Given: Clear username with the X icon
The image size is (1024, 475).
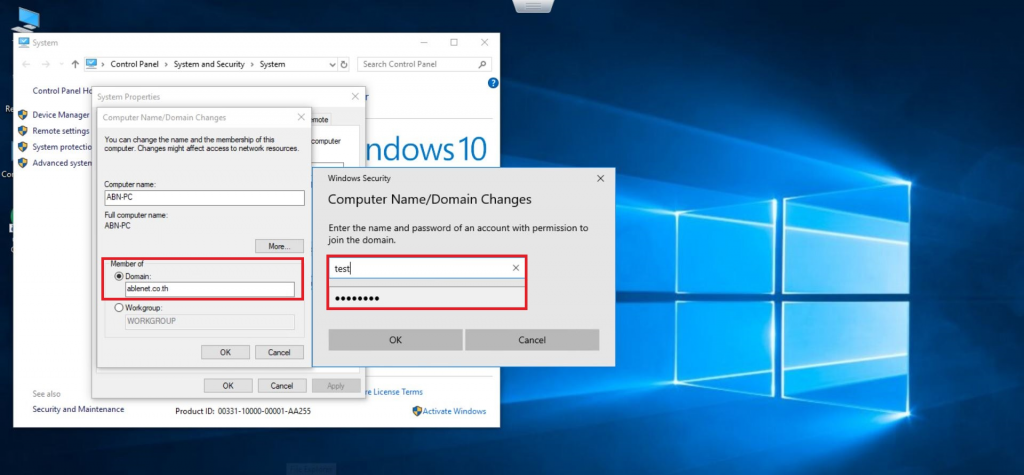Looking at the screenshot, I should tap(516, 268).
